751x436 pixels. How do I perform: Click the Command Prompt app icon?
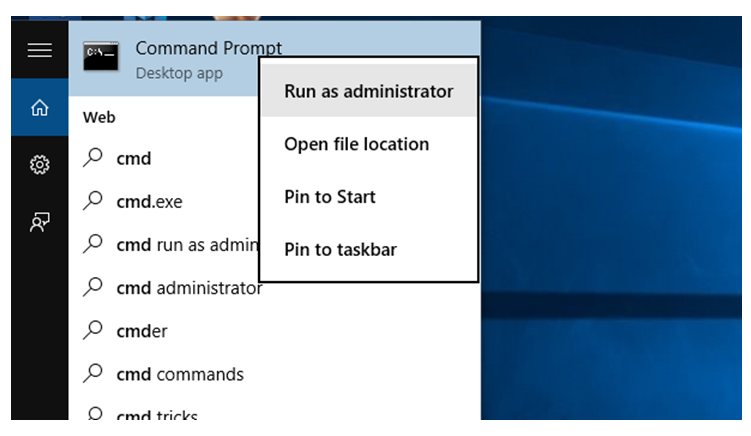pyautogui.click(x=101, y=57)
